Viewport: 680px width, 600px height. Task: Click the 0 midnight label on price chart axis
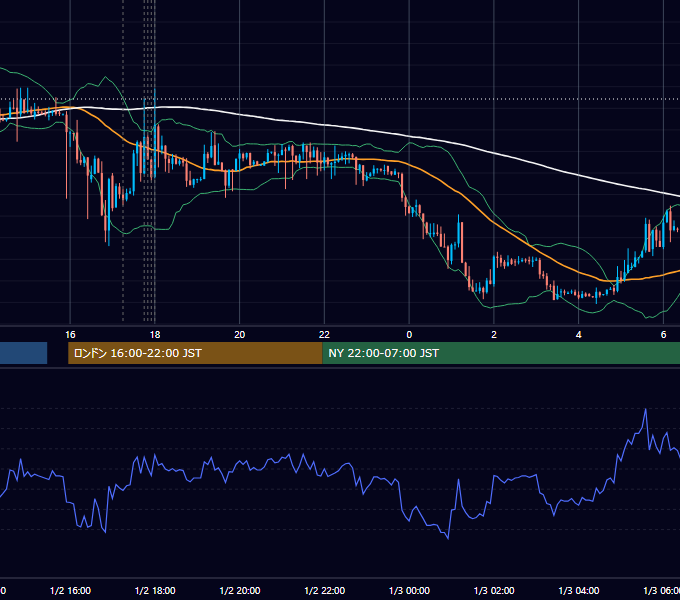coord(409,335)
